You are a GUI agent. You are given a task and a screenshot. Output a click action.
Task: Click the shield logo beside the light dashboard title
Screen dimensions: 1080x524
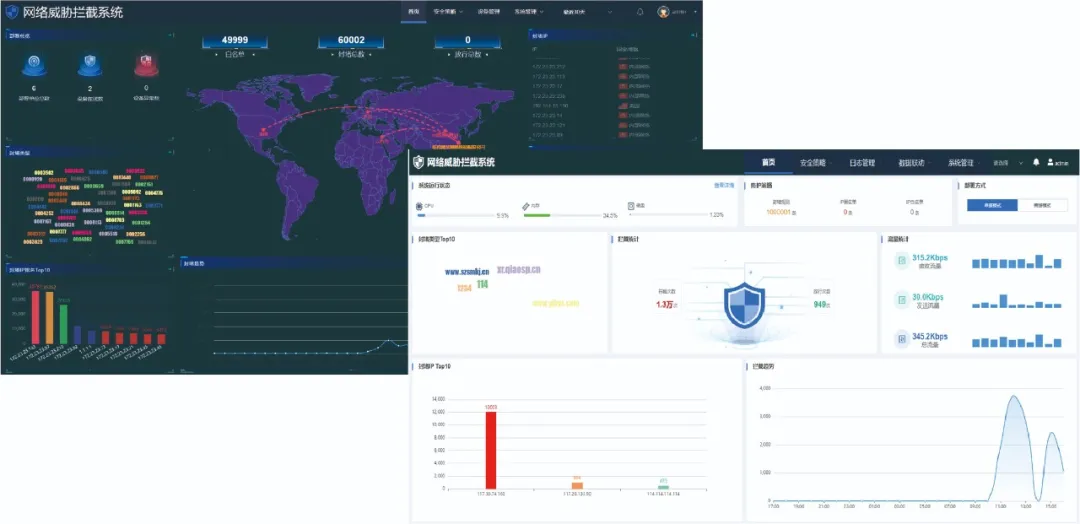click(x=418, y=162)
